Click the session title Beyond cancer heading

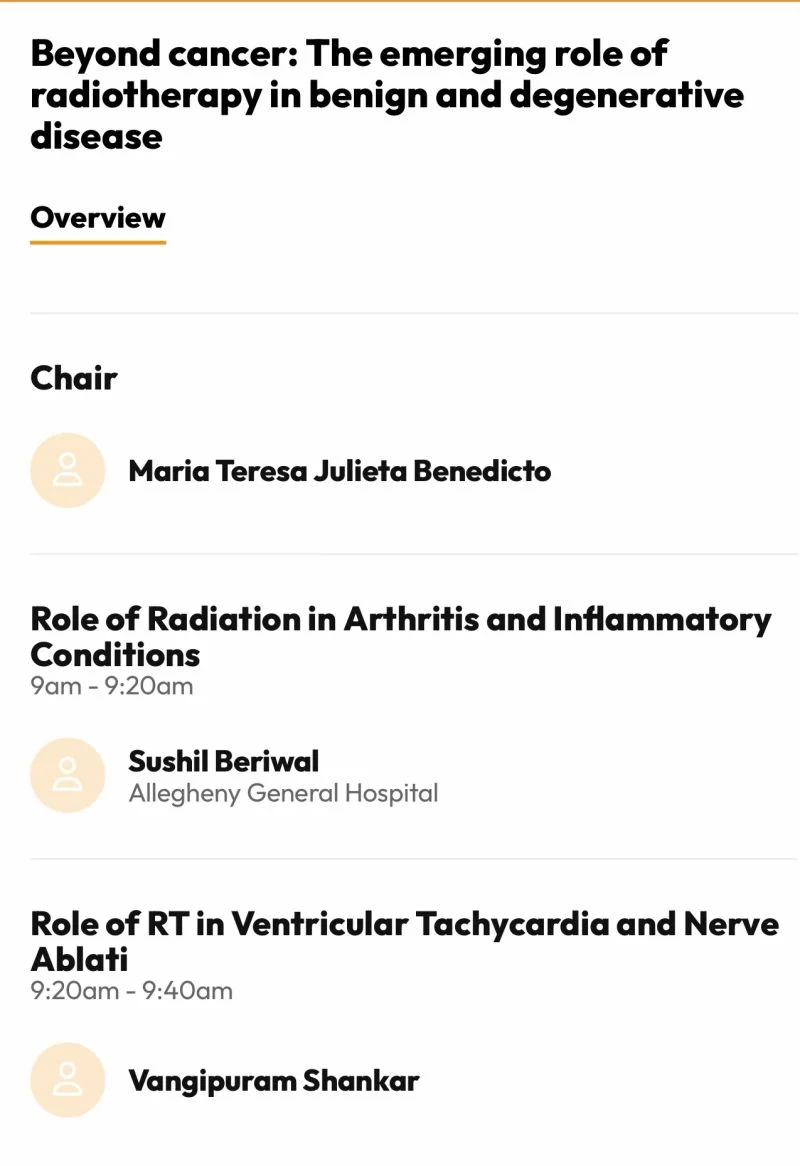click(x=387, y=95)
